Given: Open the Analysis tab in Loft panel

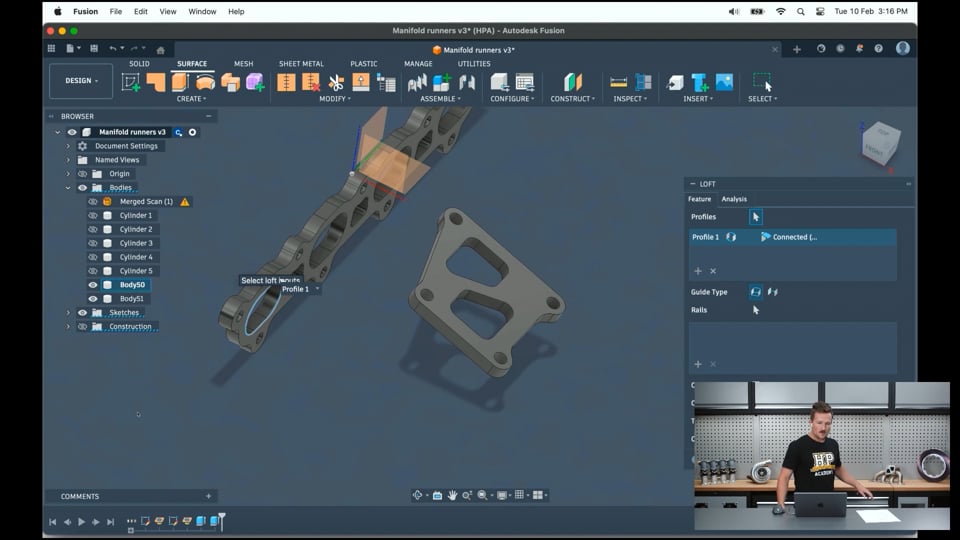Looking at the screenshot, I should (x=734, y=199).
